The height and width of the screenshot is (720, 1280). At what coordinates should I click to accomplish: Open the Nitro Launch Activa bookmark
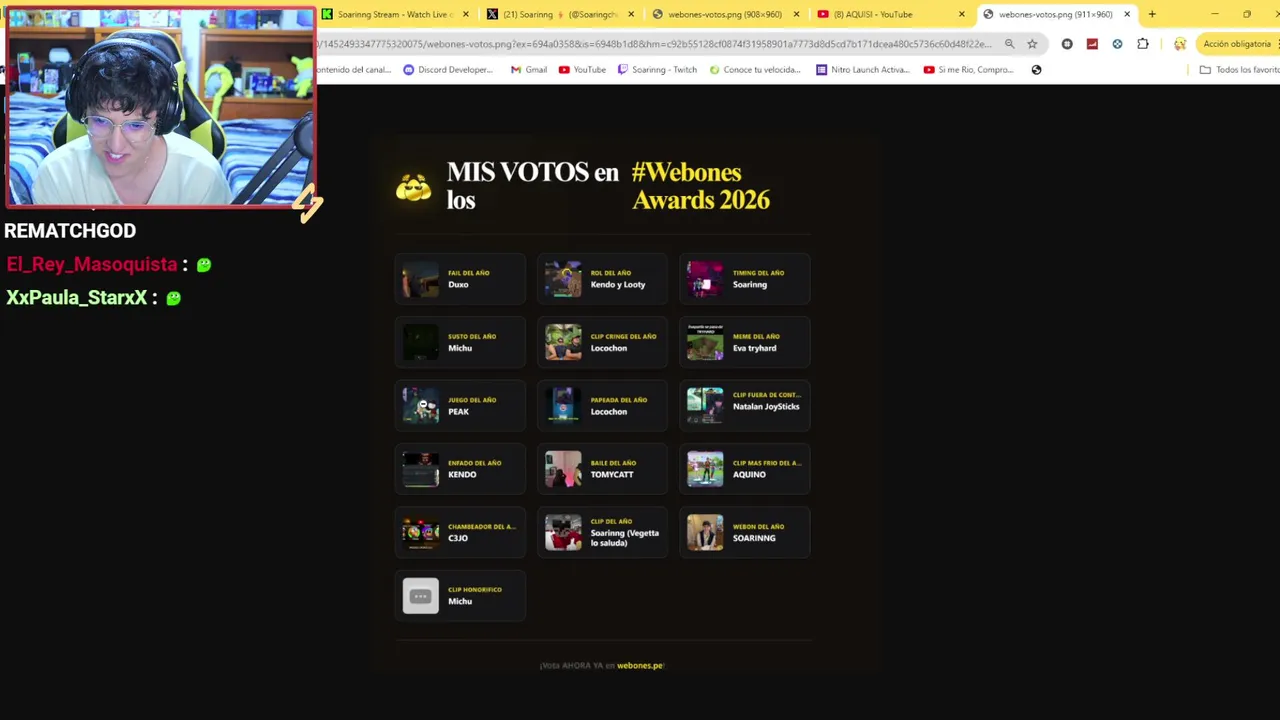[x=863, y=70]
